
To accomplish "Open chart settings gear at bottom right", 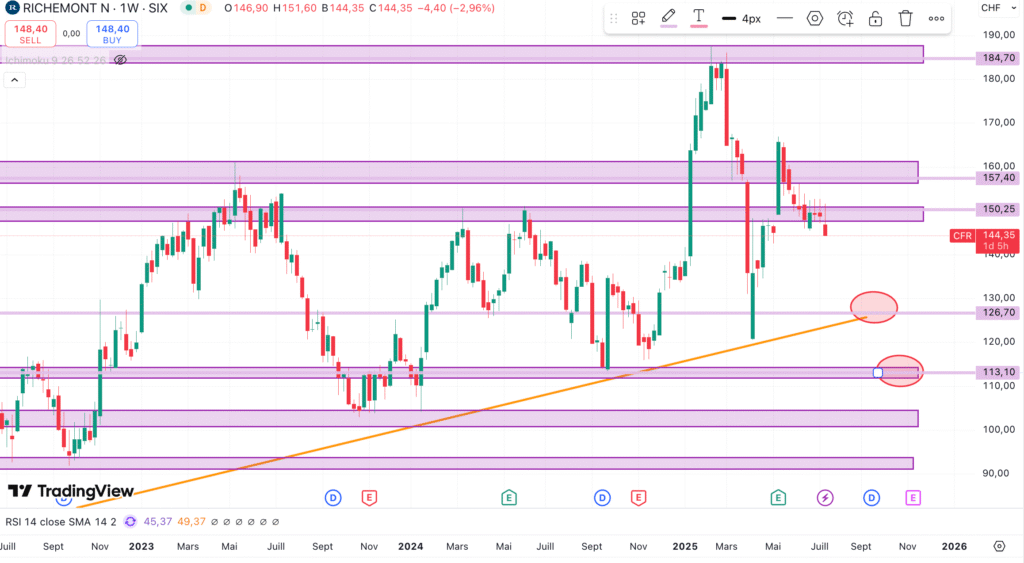I will (x=999, y=546).
